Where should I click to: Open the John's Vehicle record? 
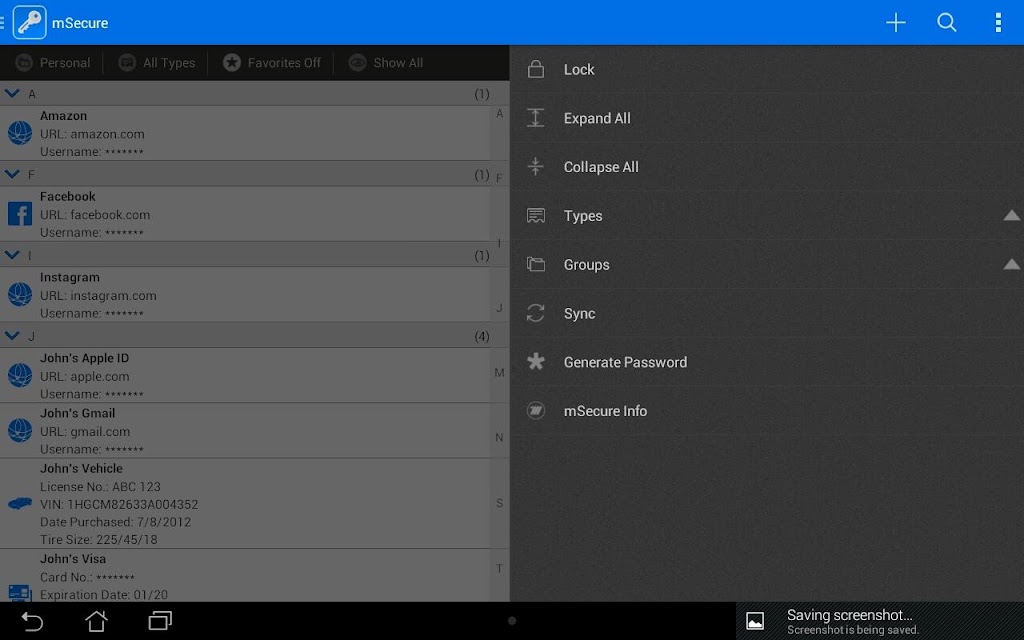click(x=245, y=504)
